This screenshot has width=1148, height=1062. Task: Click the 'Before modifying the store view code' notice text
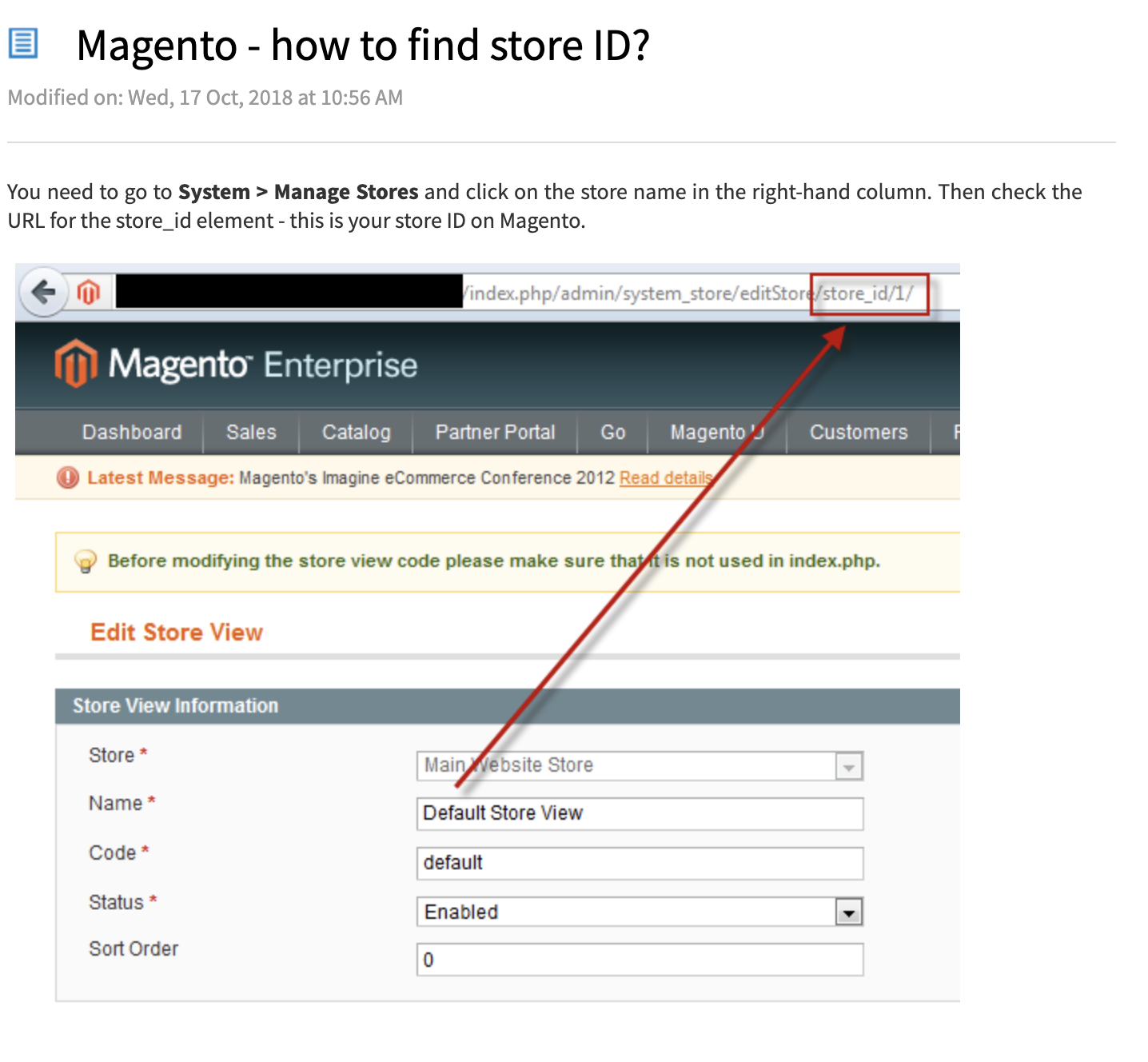pos(494,561)
